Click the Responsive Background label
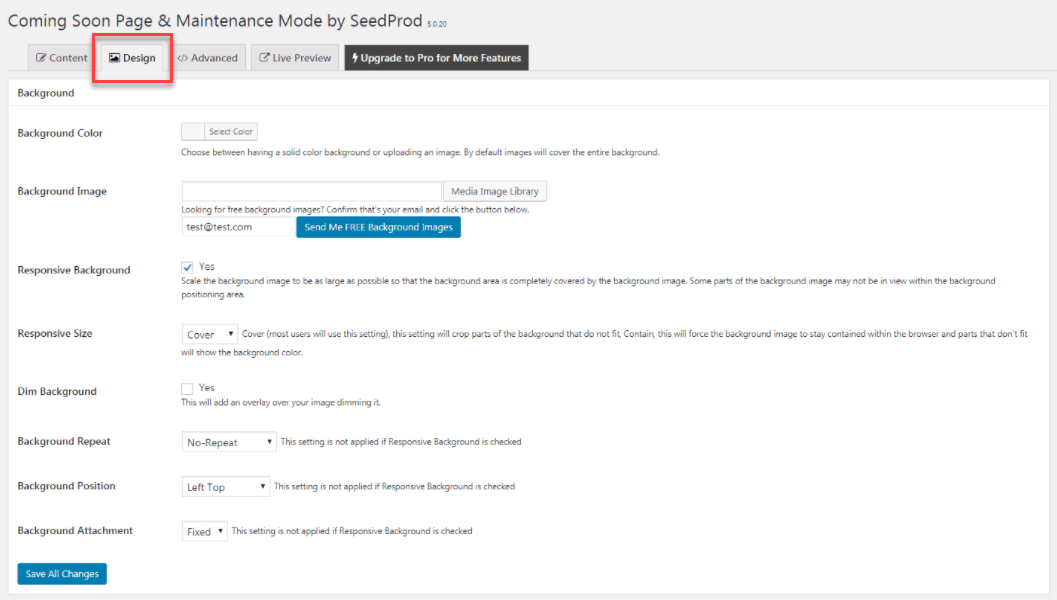 click(x=74, y=270)
